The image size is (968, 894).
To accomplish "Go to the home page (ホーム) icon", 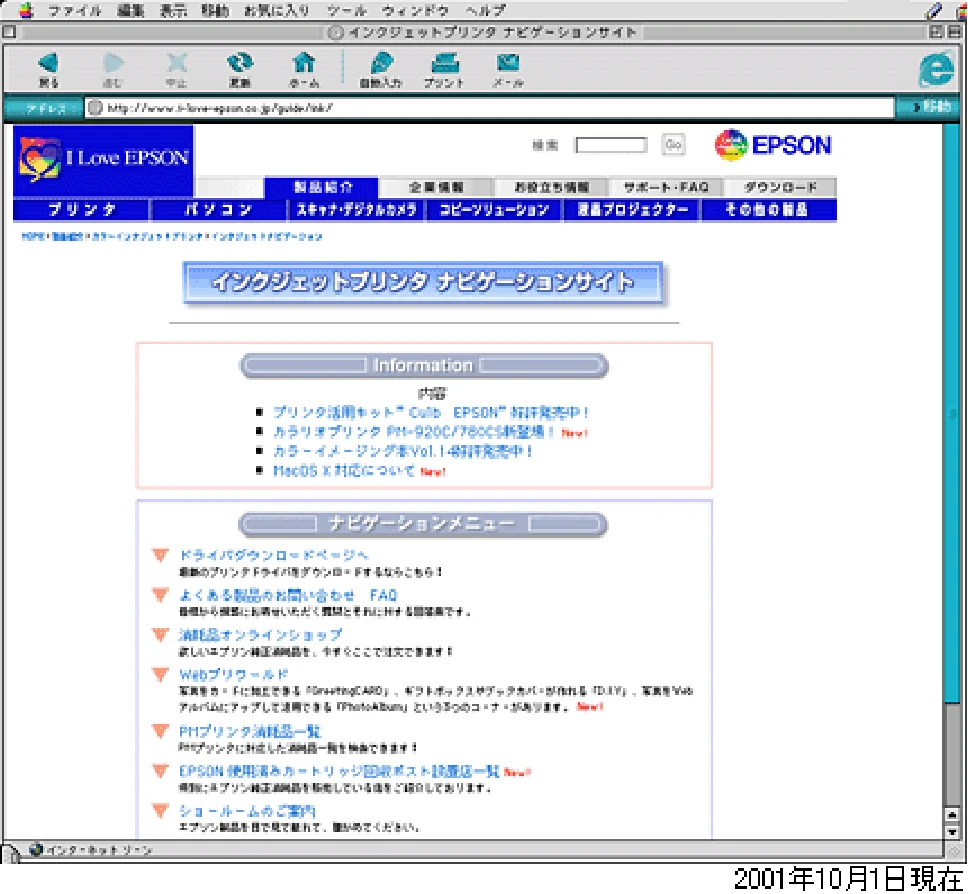I will pos(304,68).
